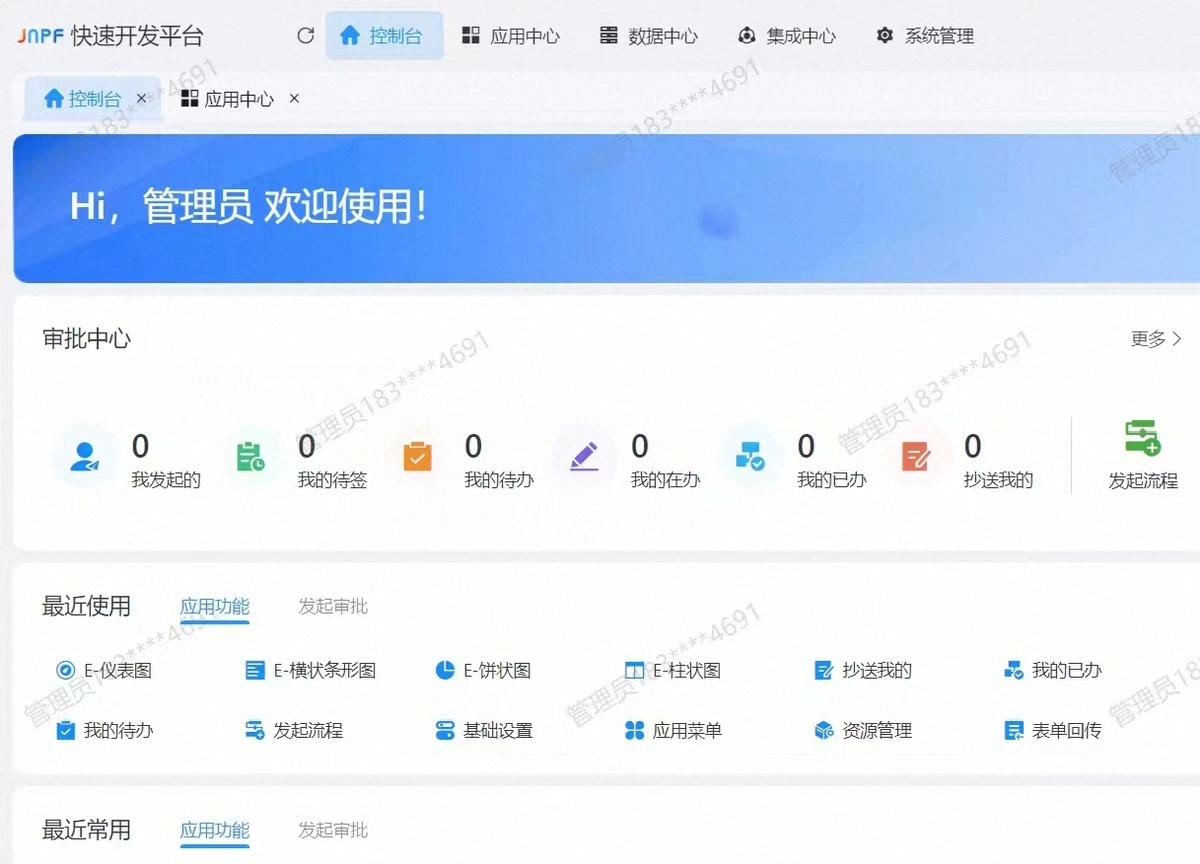Click the 资源管理 cube icon
The height and width of the screenshot is (864, 1200).
click(824, 731)
